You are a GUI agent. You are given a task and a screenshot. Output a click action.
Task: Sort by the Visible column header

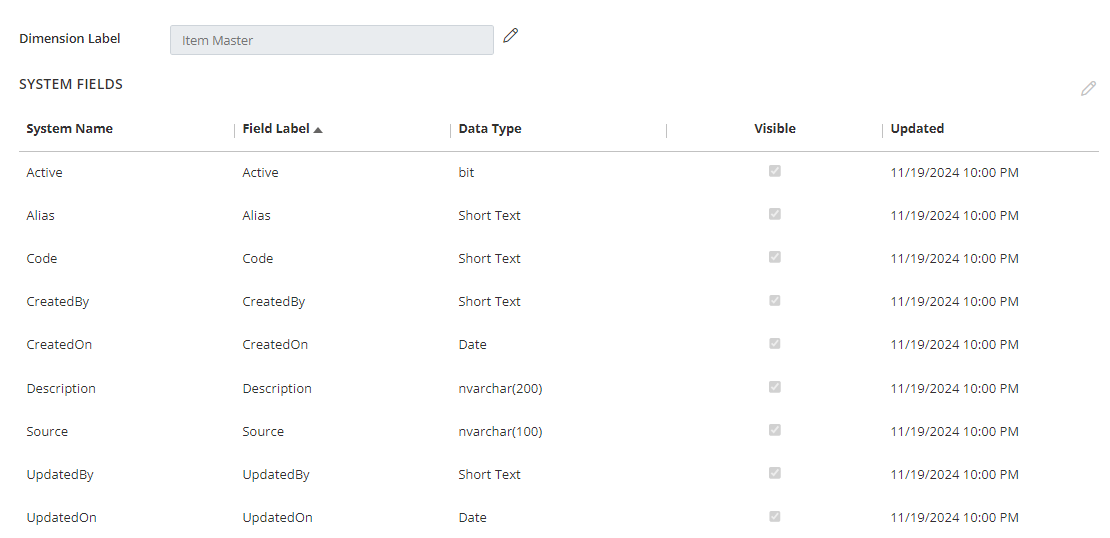[775, 129]
